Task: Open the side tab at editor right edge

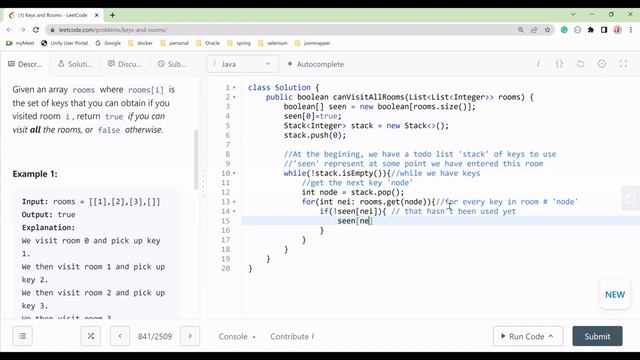Action: coord(631,198)
